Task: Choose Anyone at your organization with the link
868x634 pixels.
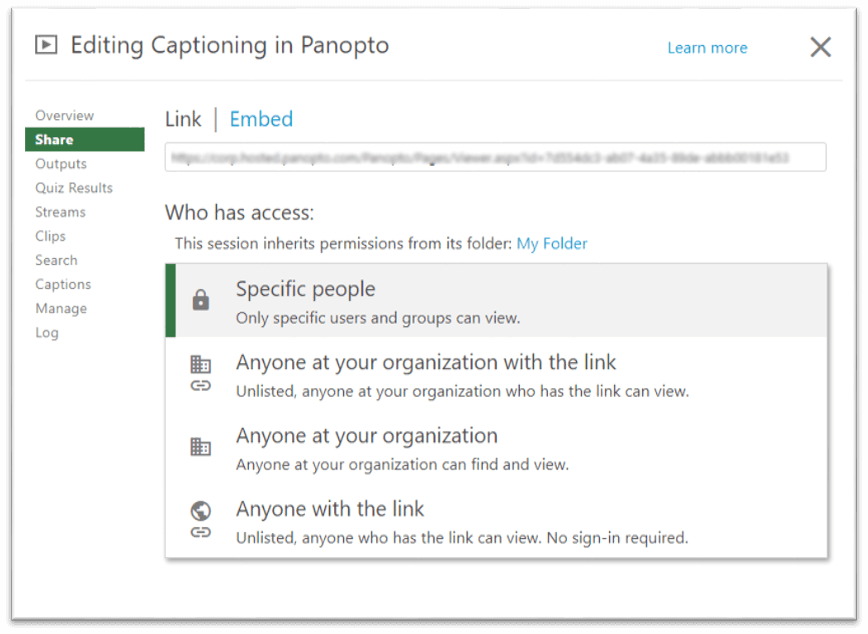Action: [426, 362]
